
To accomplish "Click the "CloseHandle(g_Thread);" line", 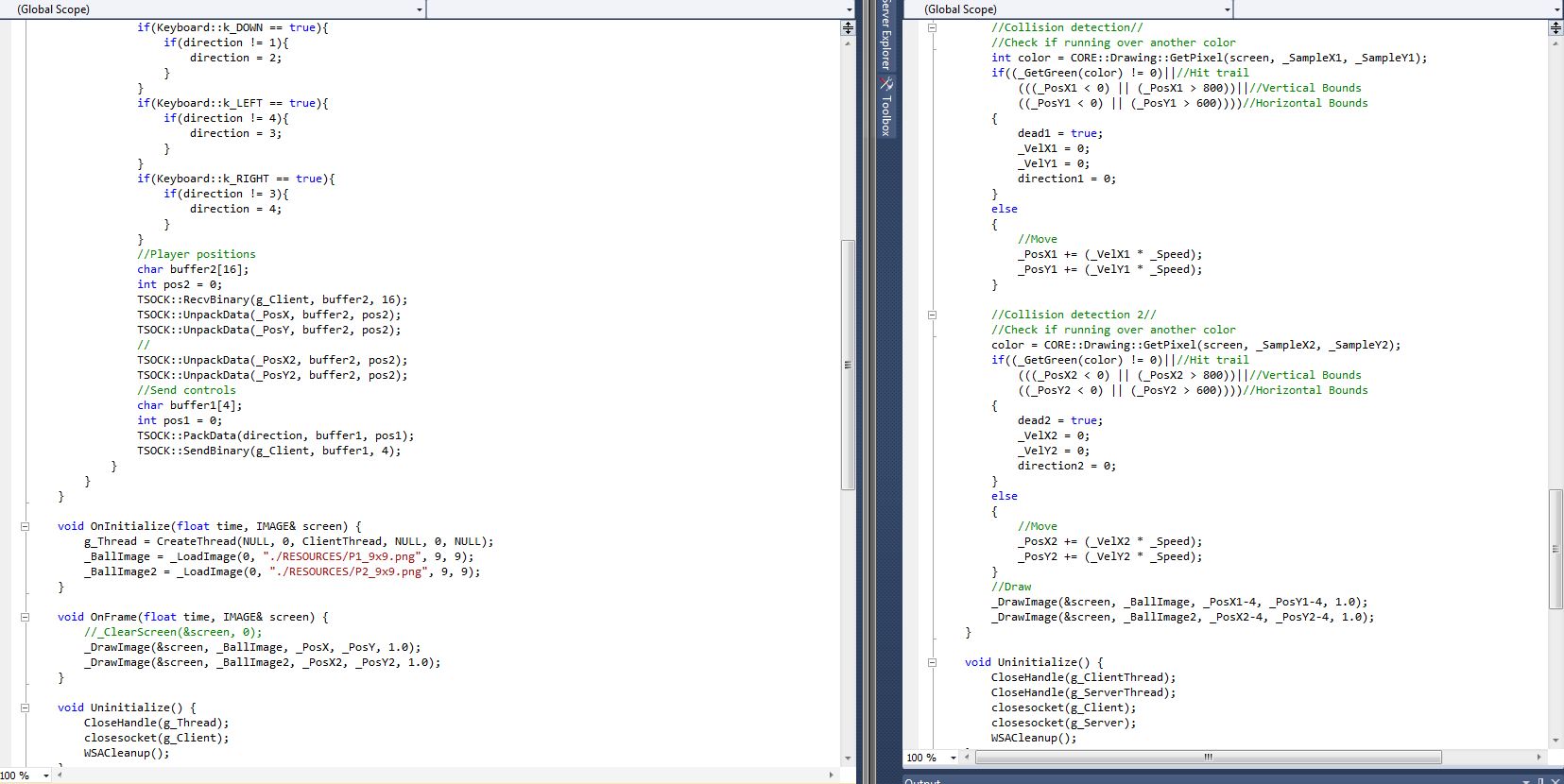I will click(x=157, y=723).
